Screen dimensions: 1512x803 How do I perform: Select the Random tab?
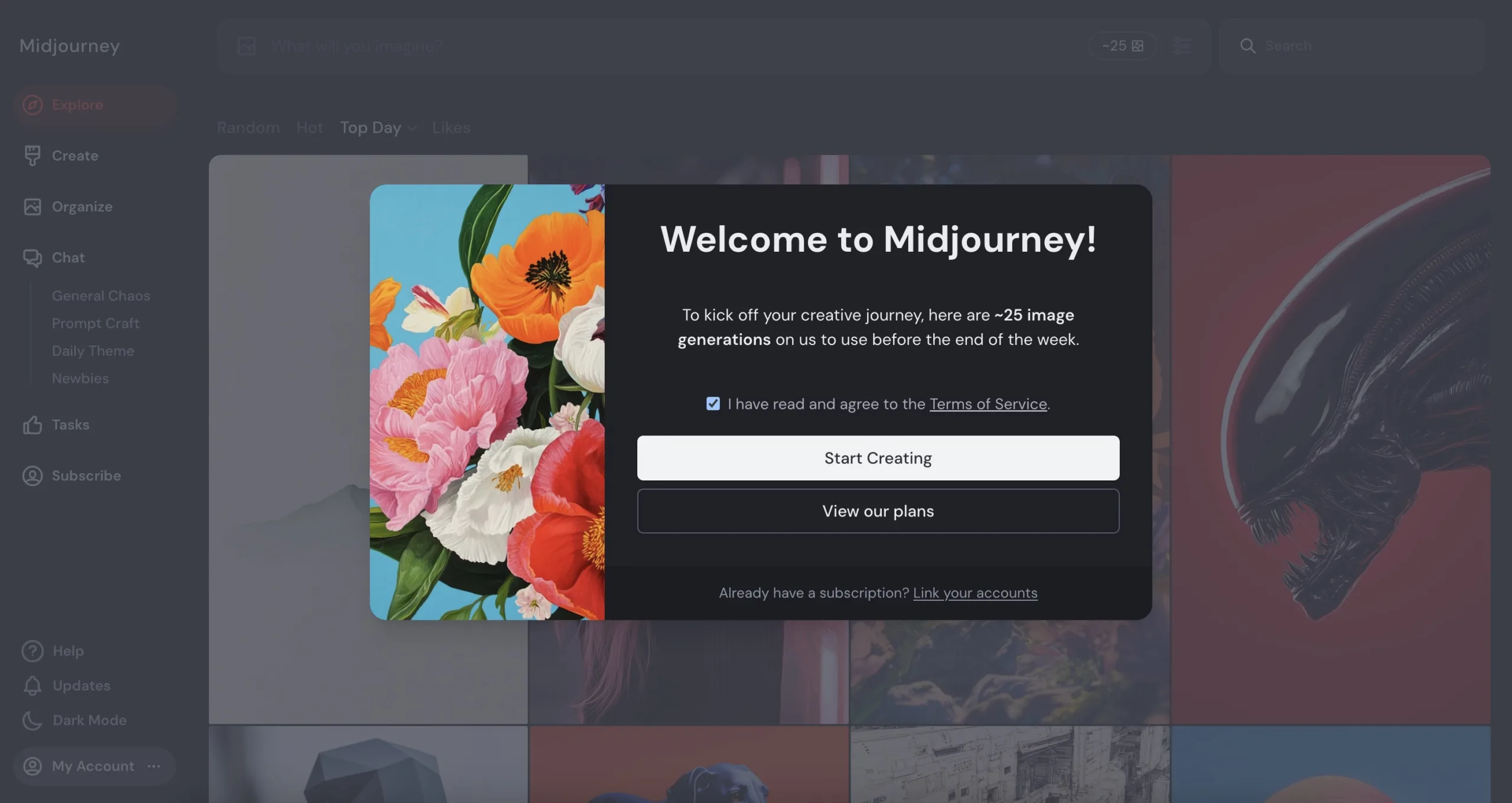[248, 127]
